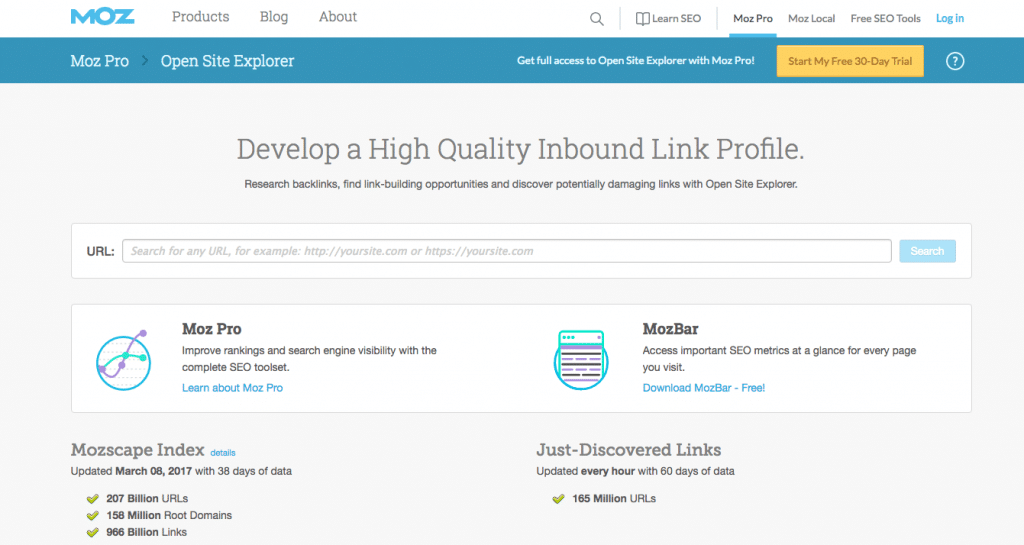
Task: Start My Free 30-Day Trial button
Action: (850, 61)
